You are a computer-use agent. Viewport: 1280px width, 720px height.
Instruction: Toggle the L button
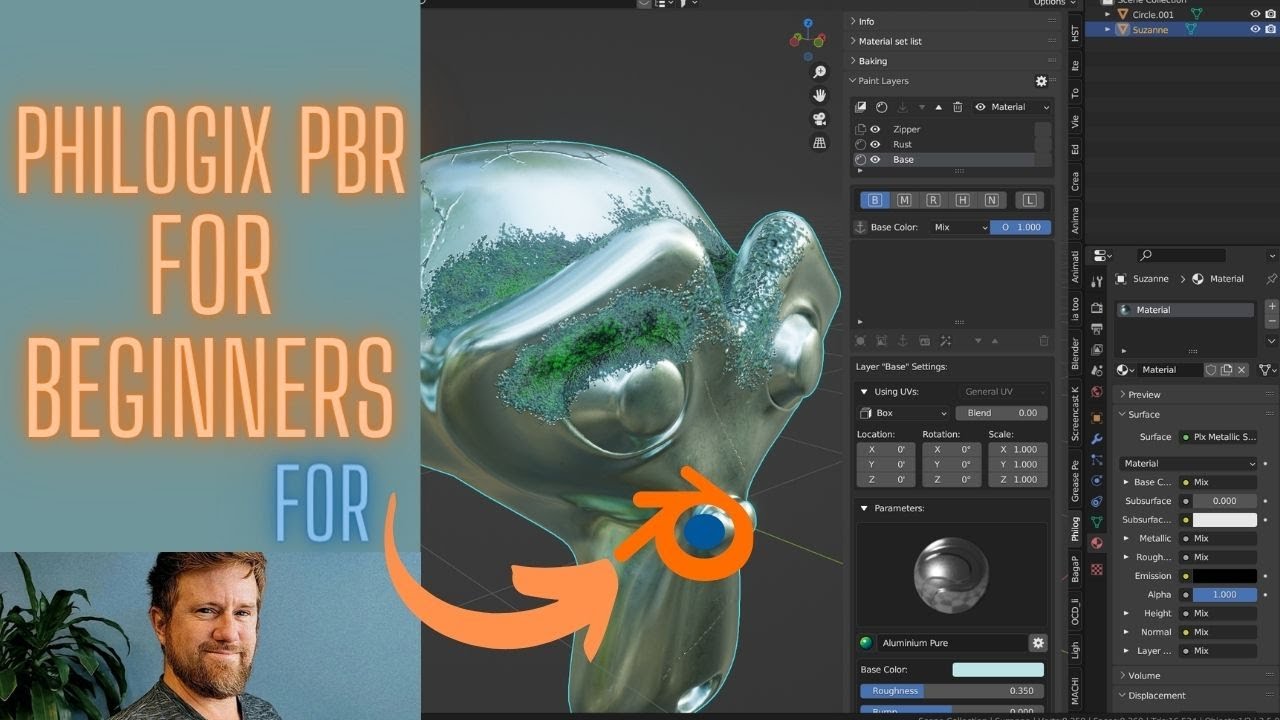(x=1029, y=200)
